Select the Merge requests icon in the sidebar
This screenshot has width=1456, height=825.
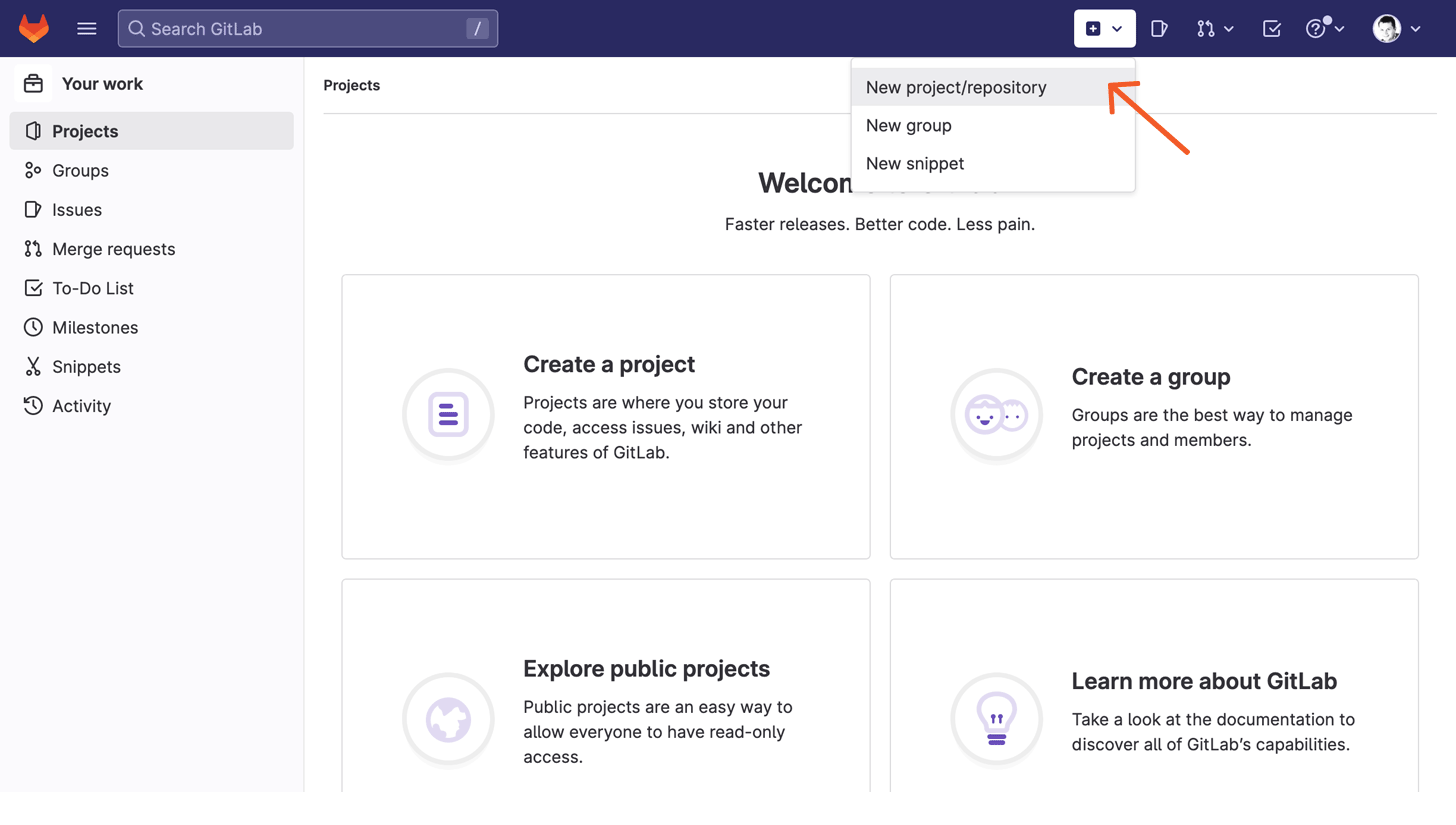tap(33, 248)
